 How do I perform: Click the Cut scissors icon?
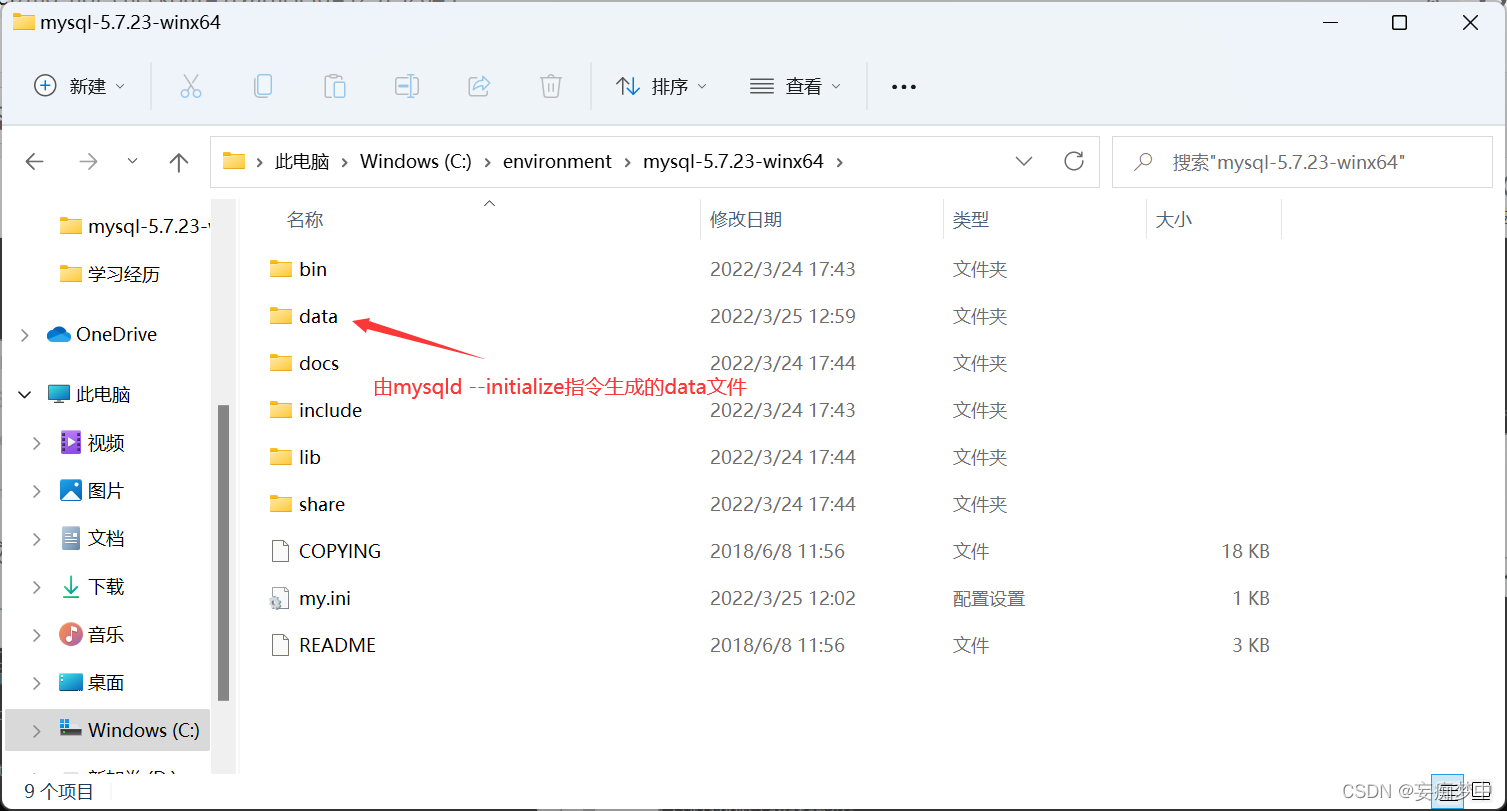[191, 86]
